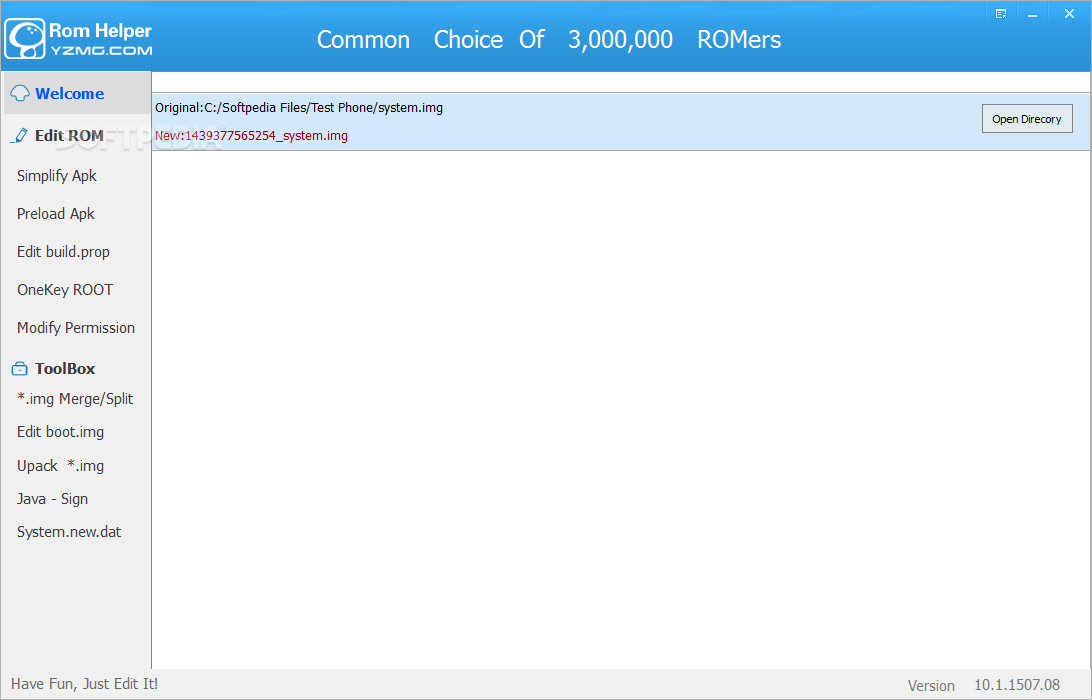
Task: Open the title bar feedback icon
Action: 1001,14
